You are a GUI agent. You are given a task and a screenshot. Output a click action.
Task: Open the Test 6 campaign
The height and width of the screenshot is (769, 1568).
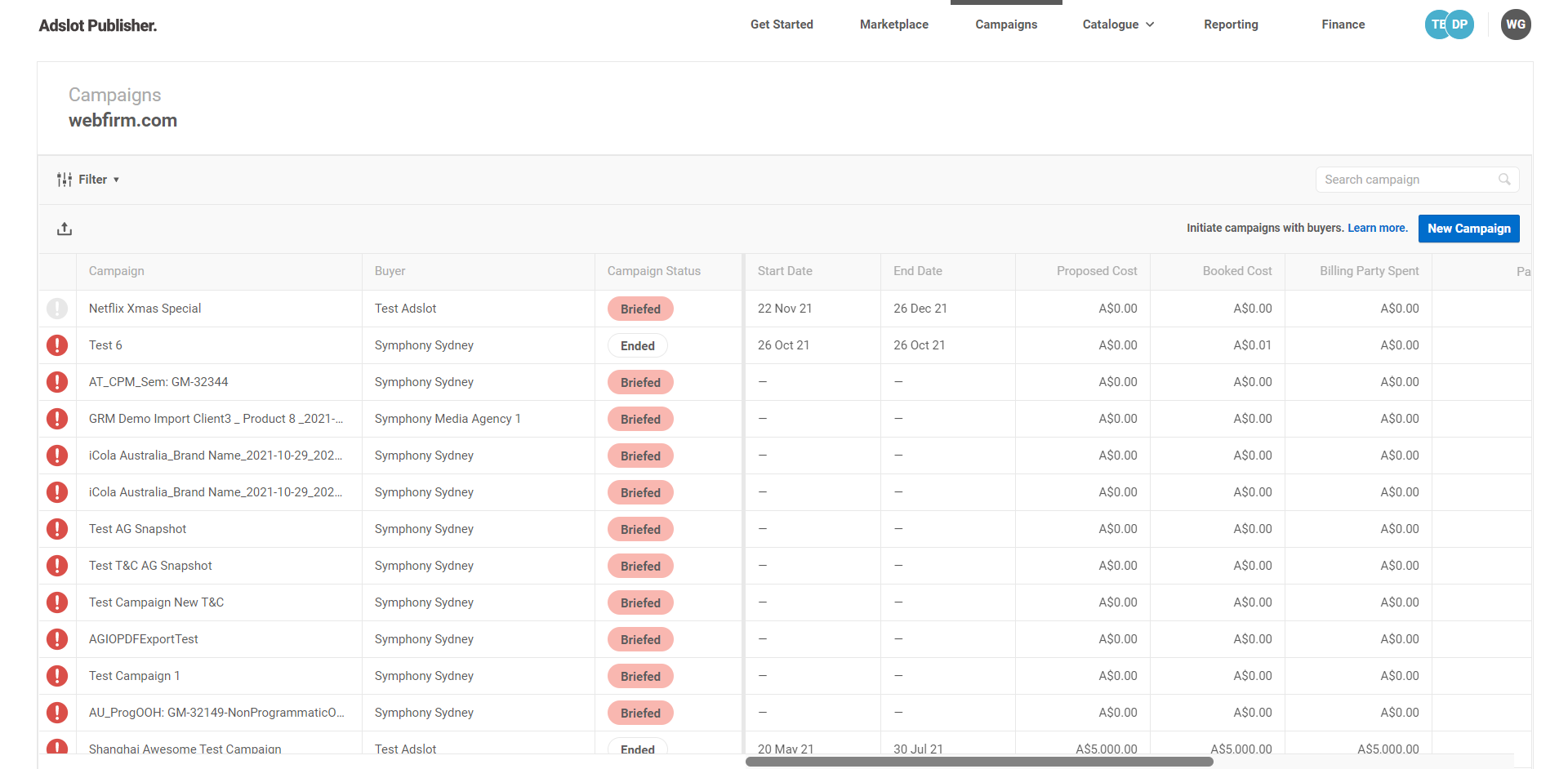pyautogui.click(x=105, y=345)
